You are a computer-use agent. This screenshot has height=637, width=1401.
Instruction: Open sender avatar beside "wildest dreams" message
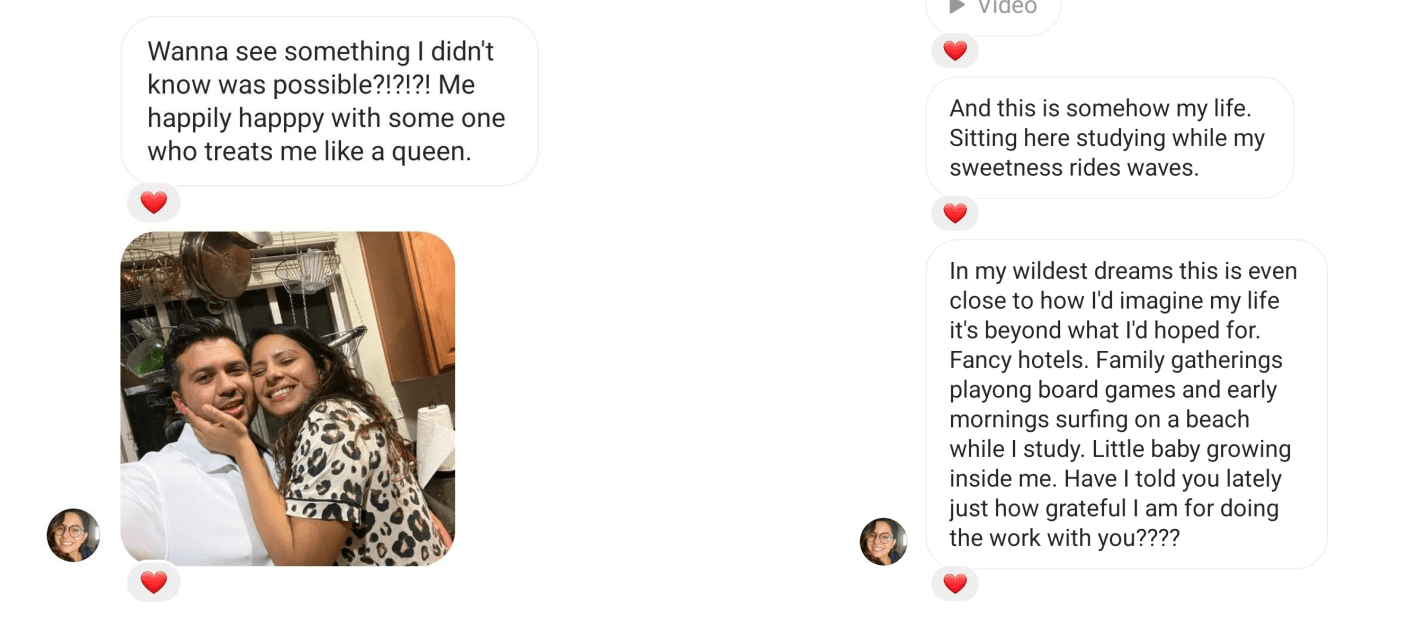pos(884,541)
